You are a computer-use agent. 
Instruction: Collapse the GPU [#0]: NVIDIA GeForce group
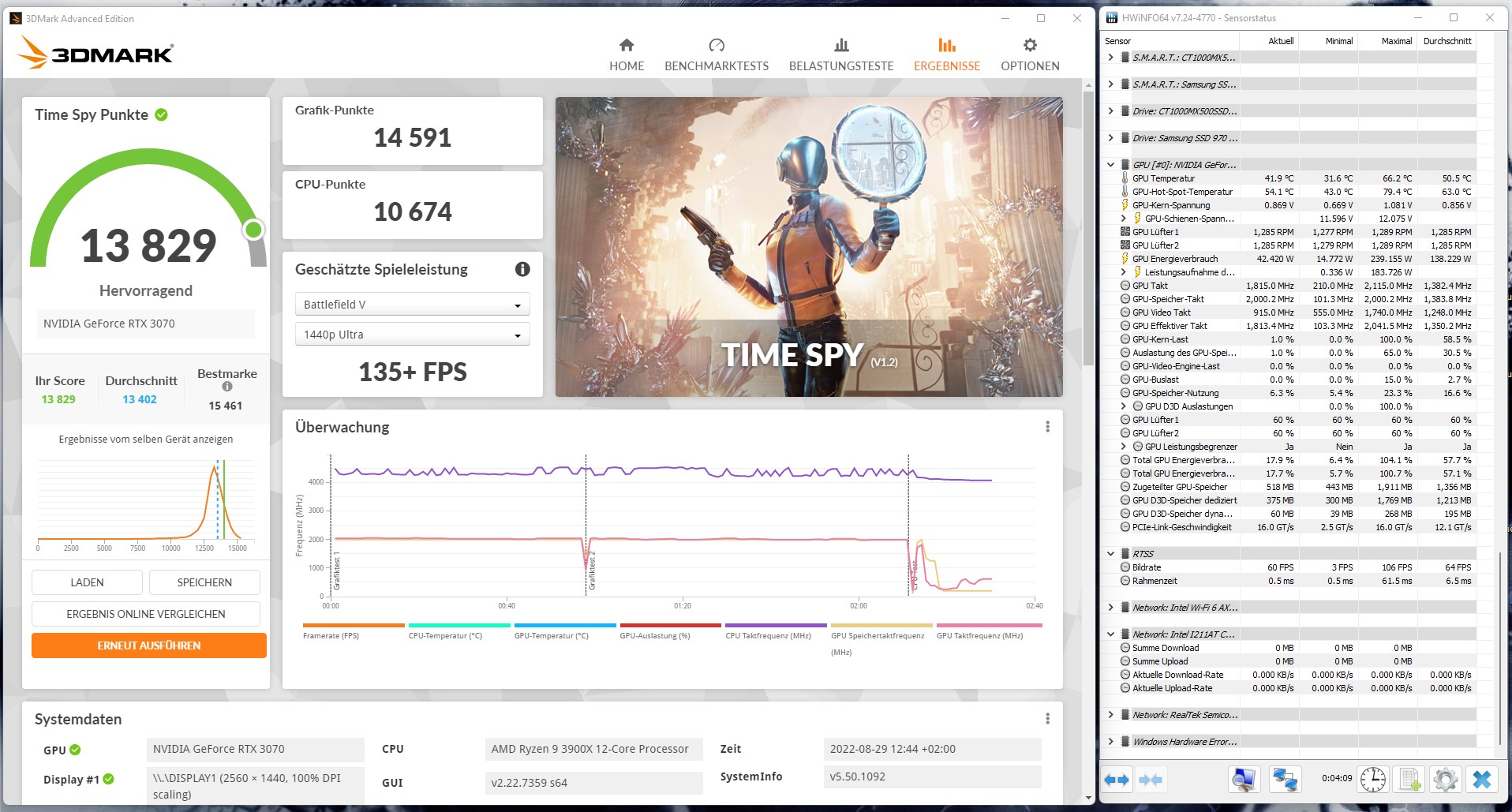pyautogui.click(x=1111, y=165)
